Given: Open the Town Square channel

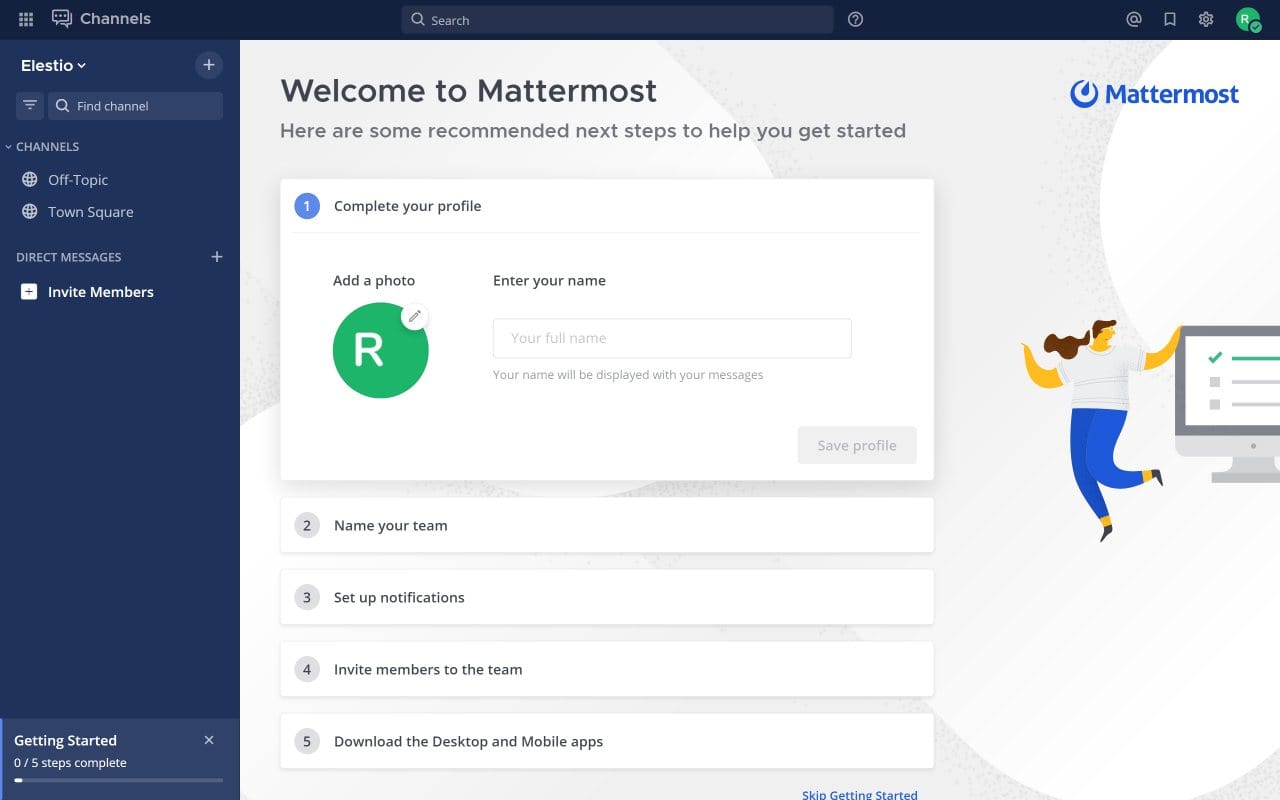Looking at the screenshot, I should coord(91,212).
